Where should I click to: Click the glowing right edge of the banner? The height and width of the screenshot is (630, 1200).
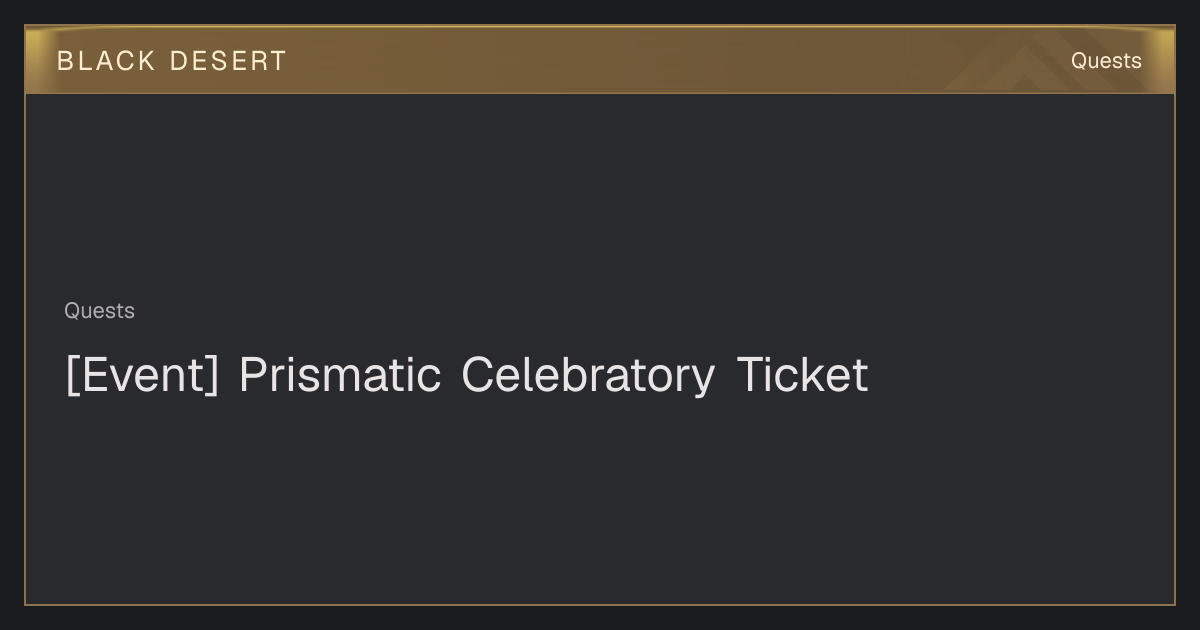pyautogui.click(x=1168, y=60)
